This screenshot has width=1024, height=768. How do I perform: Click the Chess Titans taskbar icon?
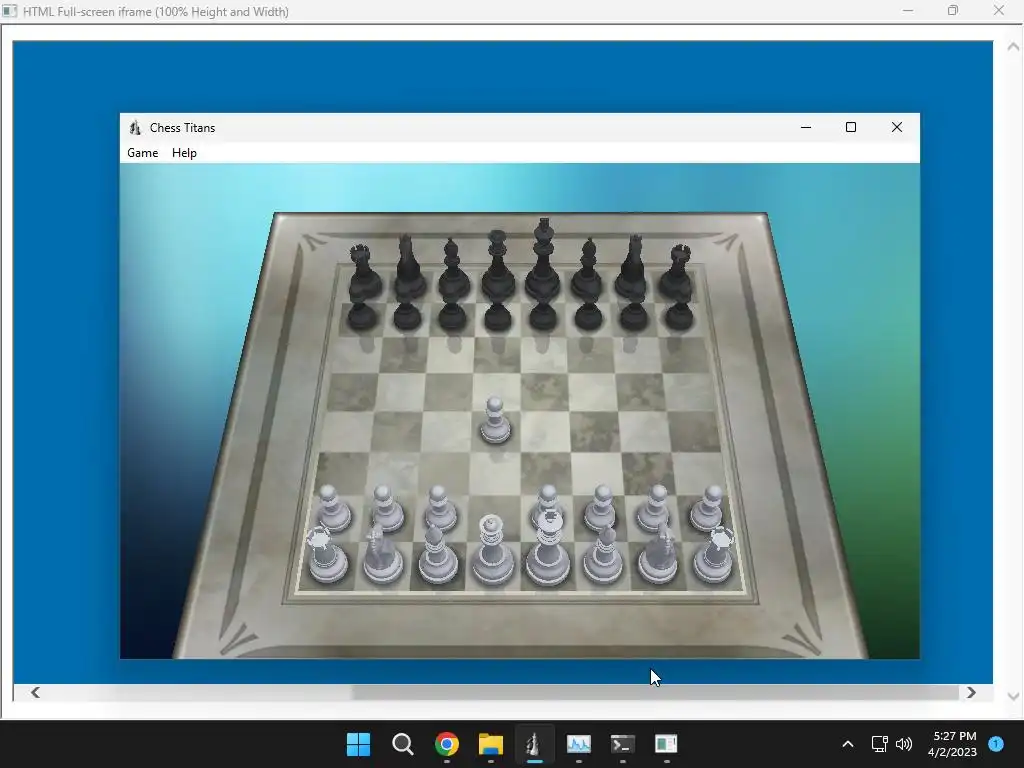(x=534, y=744)
